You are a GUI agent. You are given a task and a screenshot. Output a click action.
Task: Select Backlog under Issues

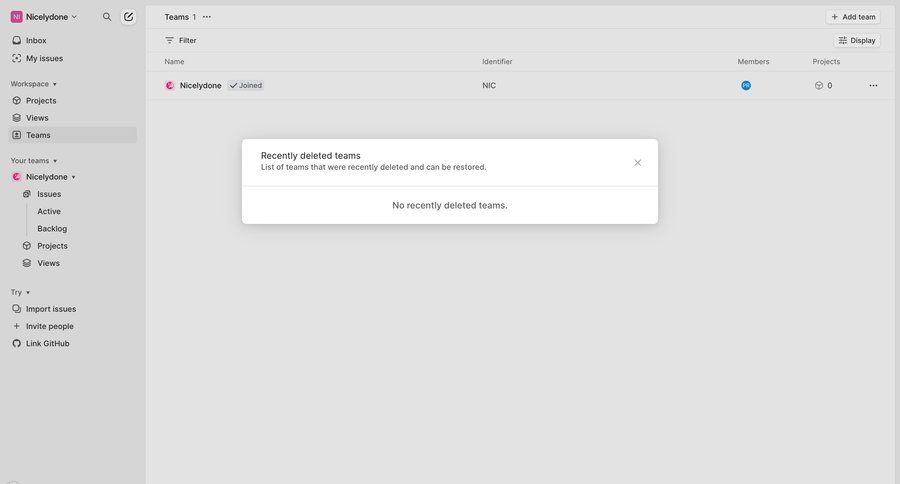[52, 229]
